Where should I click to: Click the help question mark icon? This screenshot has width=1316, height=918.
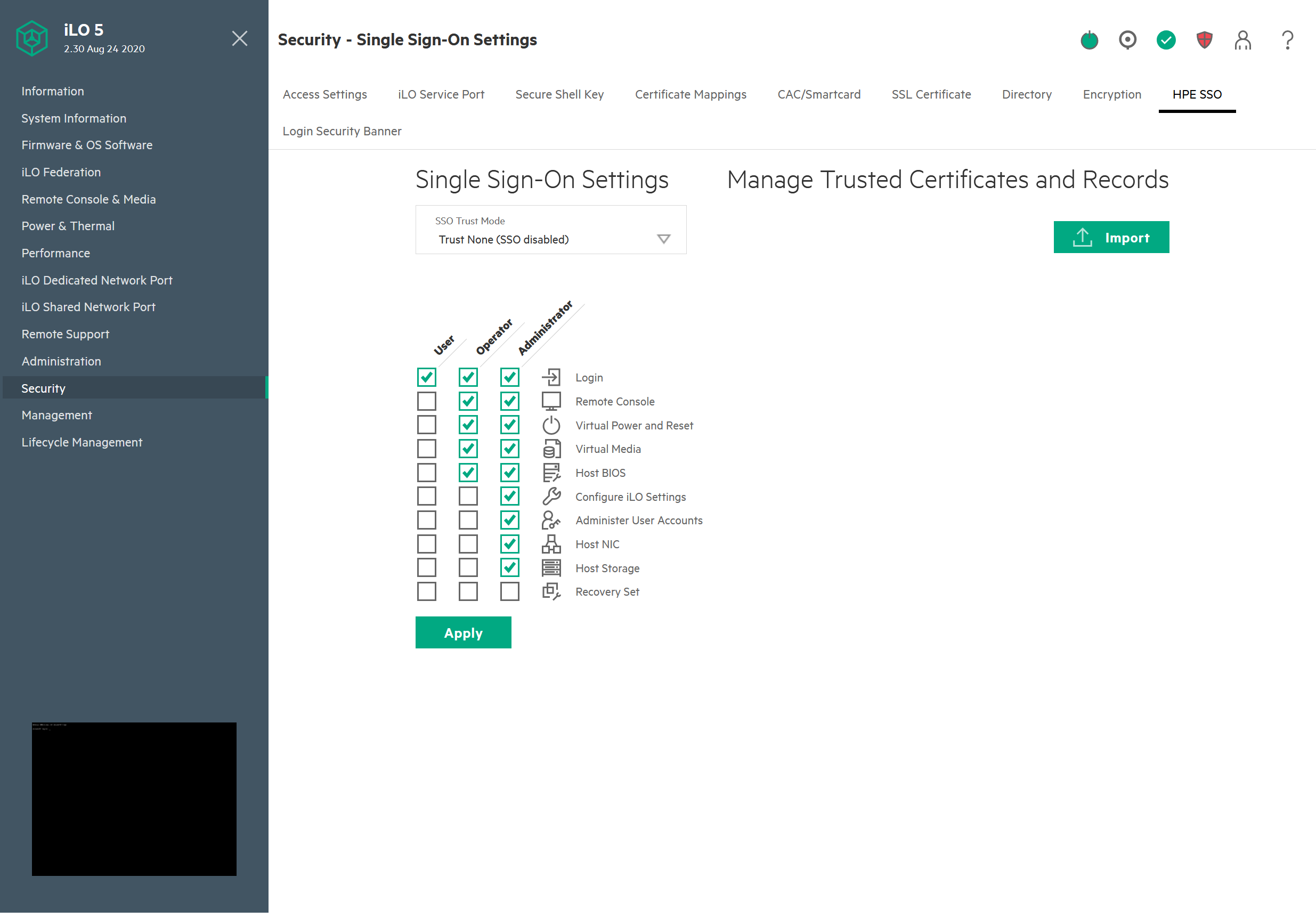pos(1287,40)
